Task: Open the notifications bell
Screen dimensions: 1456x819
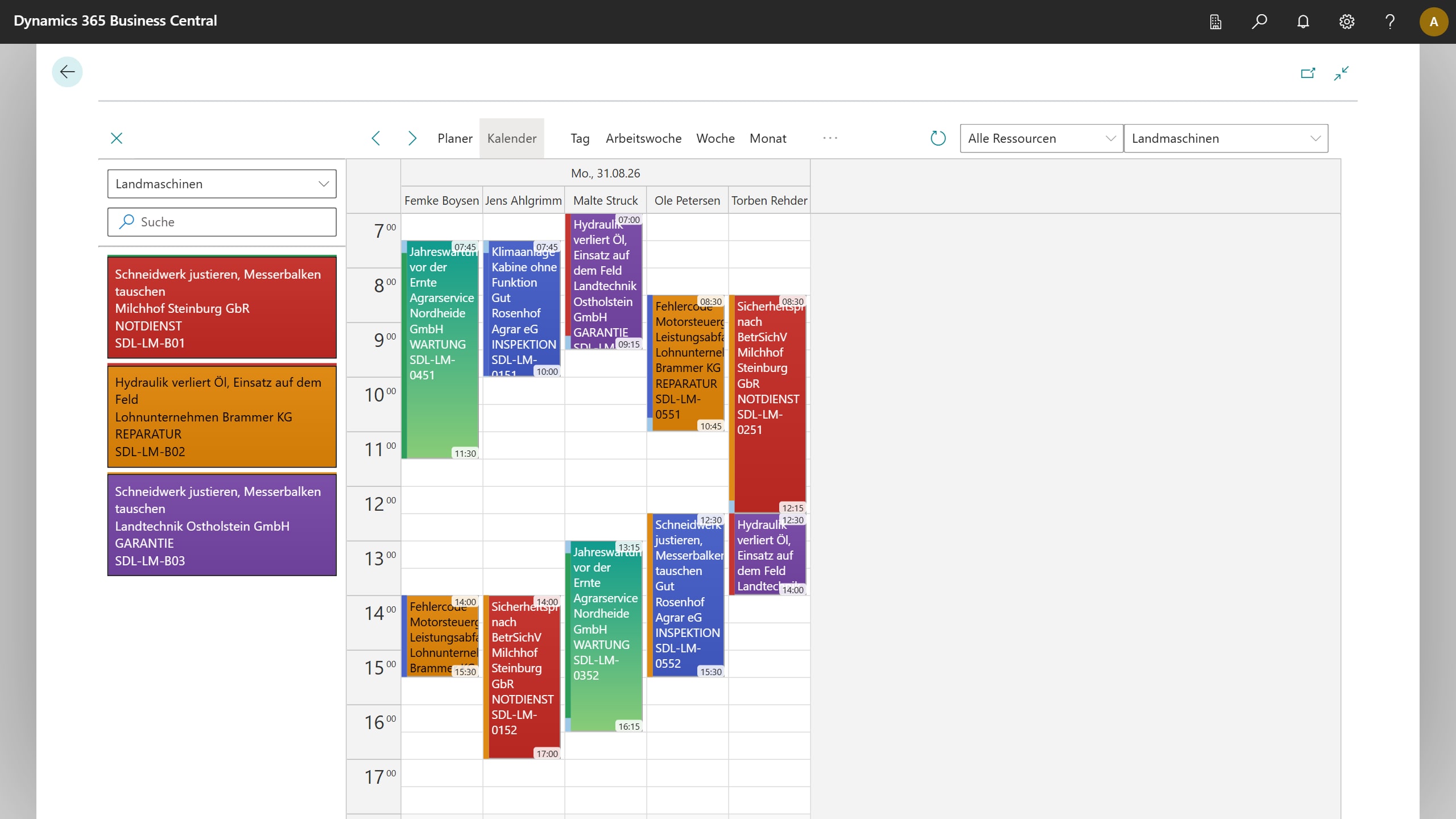Action: tap(1303, 22)
